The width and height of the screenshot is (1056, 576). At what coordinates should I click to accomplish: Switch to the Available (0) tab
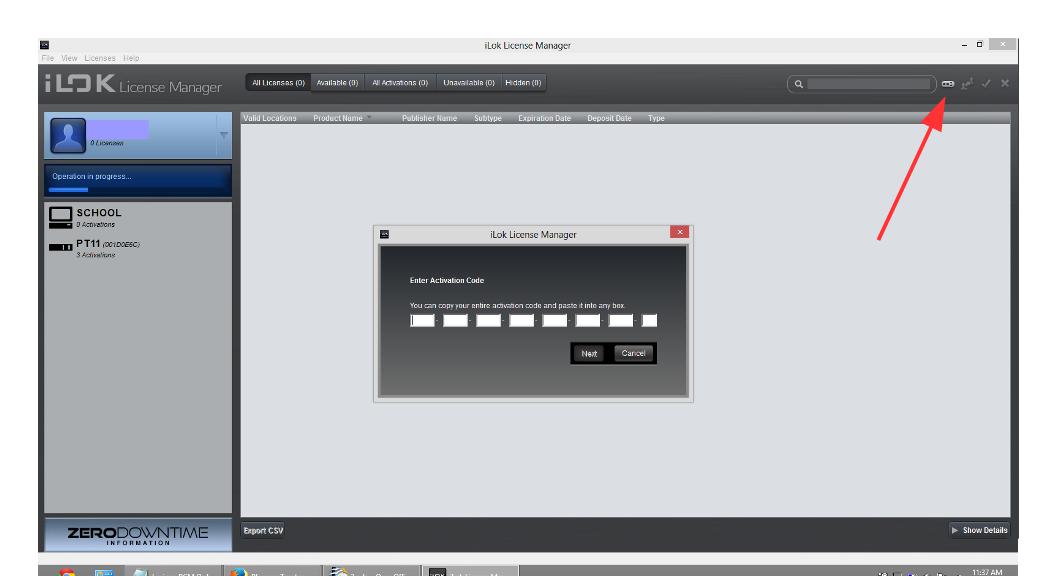[337, 83]
